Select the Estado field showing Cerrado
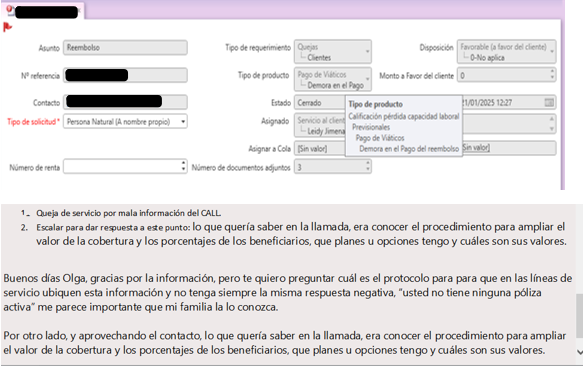Viewport: 583px width, 366px height. 321,102
